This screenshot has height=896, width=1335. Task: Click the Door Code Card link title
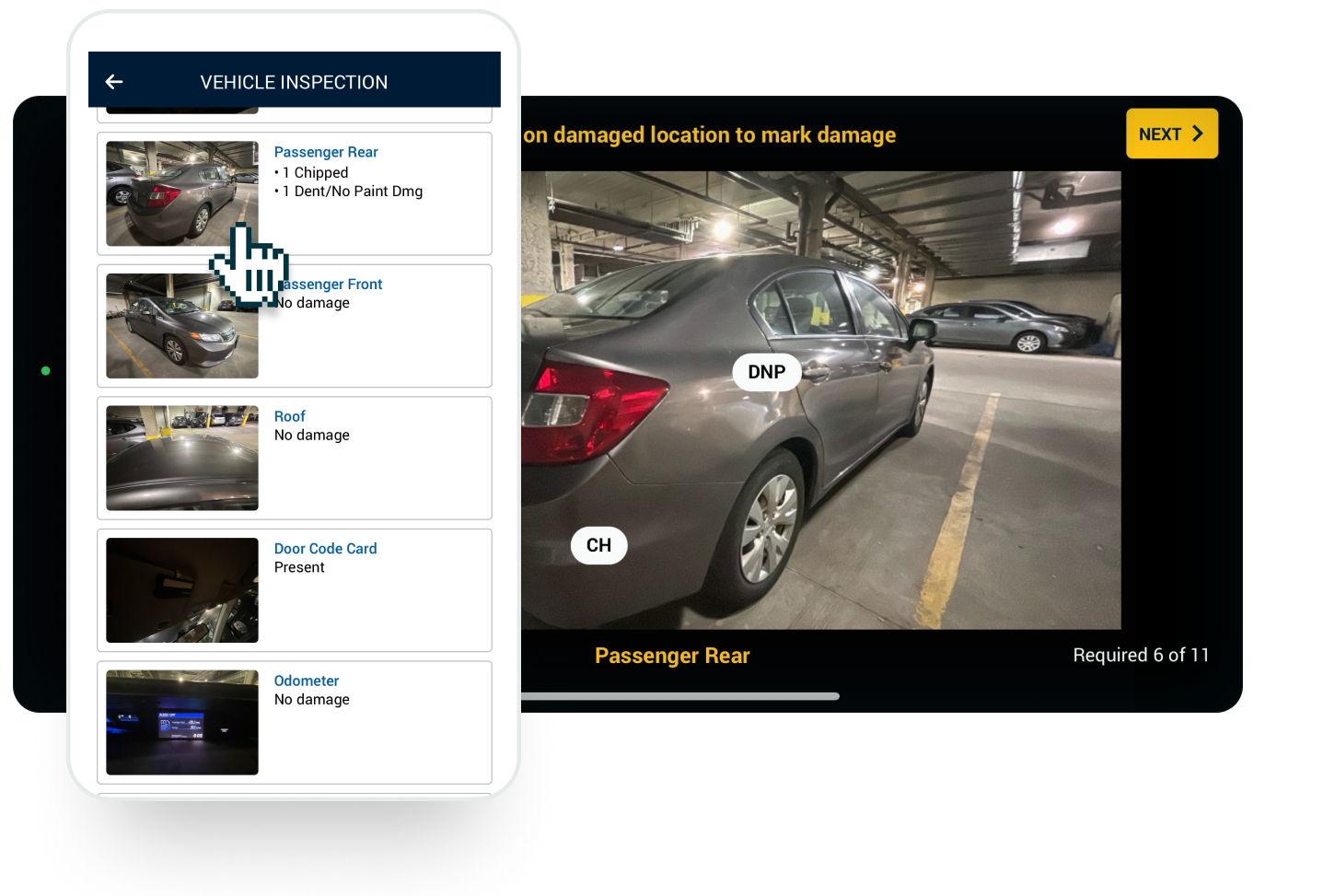pyautogui.click(x=325, y=549)
